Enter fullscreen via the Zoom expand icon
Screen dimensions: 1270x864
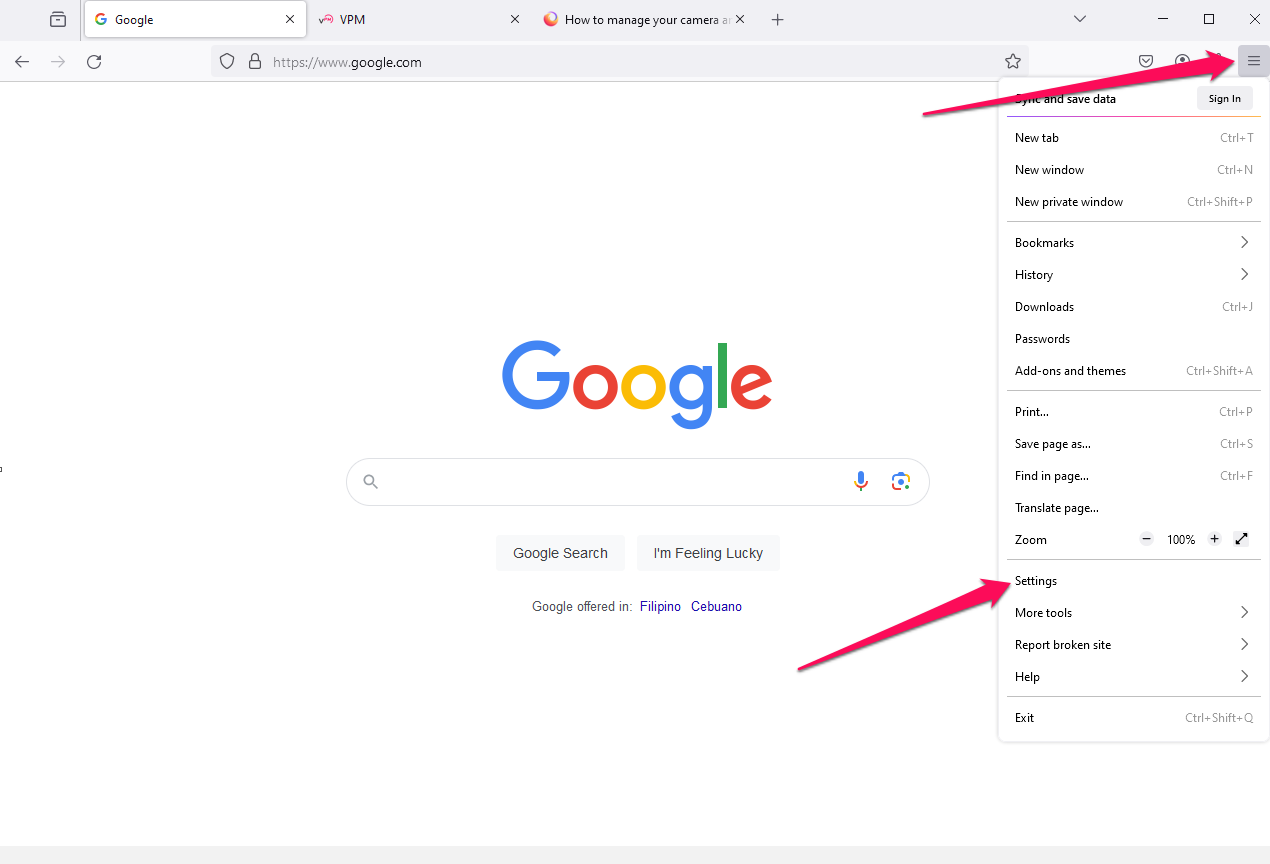1241,539
